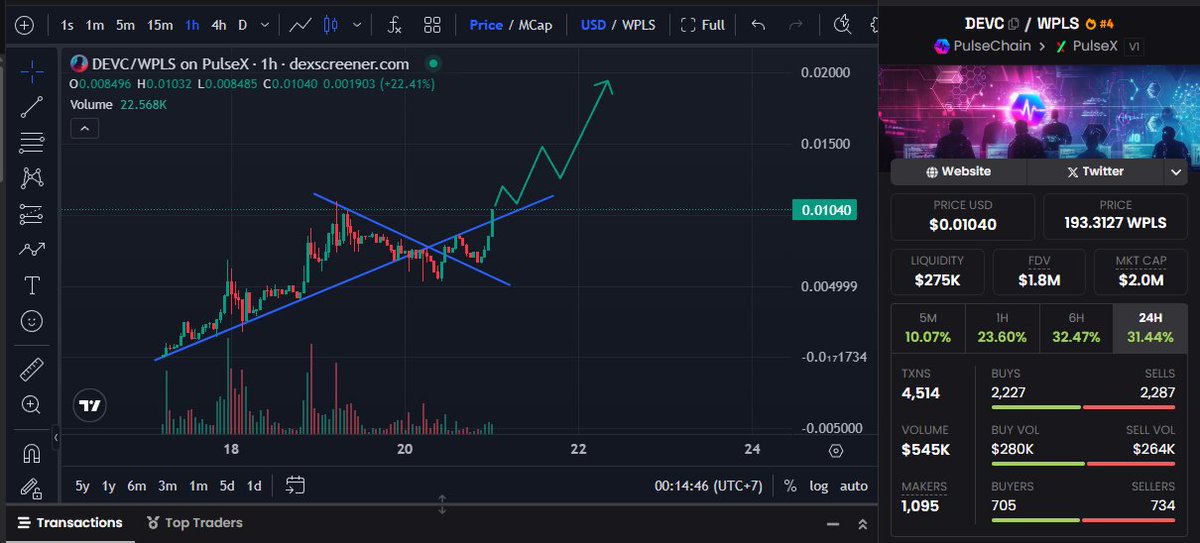Image resolution: width=1200 pixels, height=543 pixels.
Task: Select the ruler measure tool
Action: point(31,370)
